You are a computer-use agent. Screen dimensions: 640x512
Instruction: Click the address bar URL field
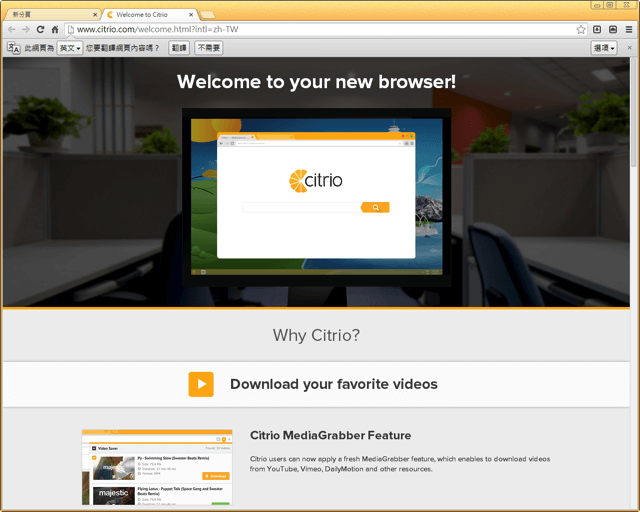(x=324, y=29)
